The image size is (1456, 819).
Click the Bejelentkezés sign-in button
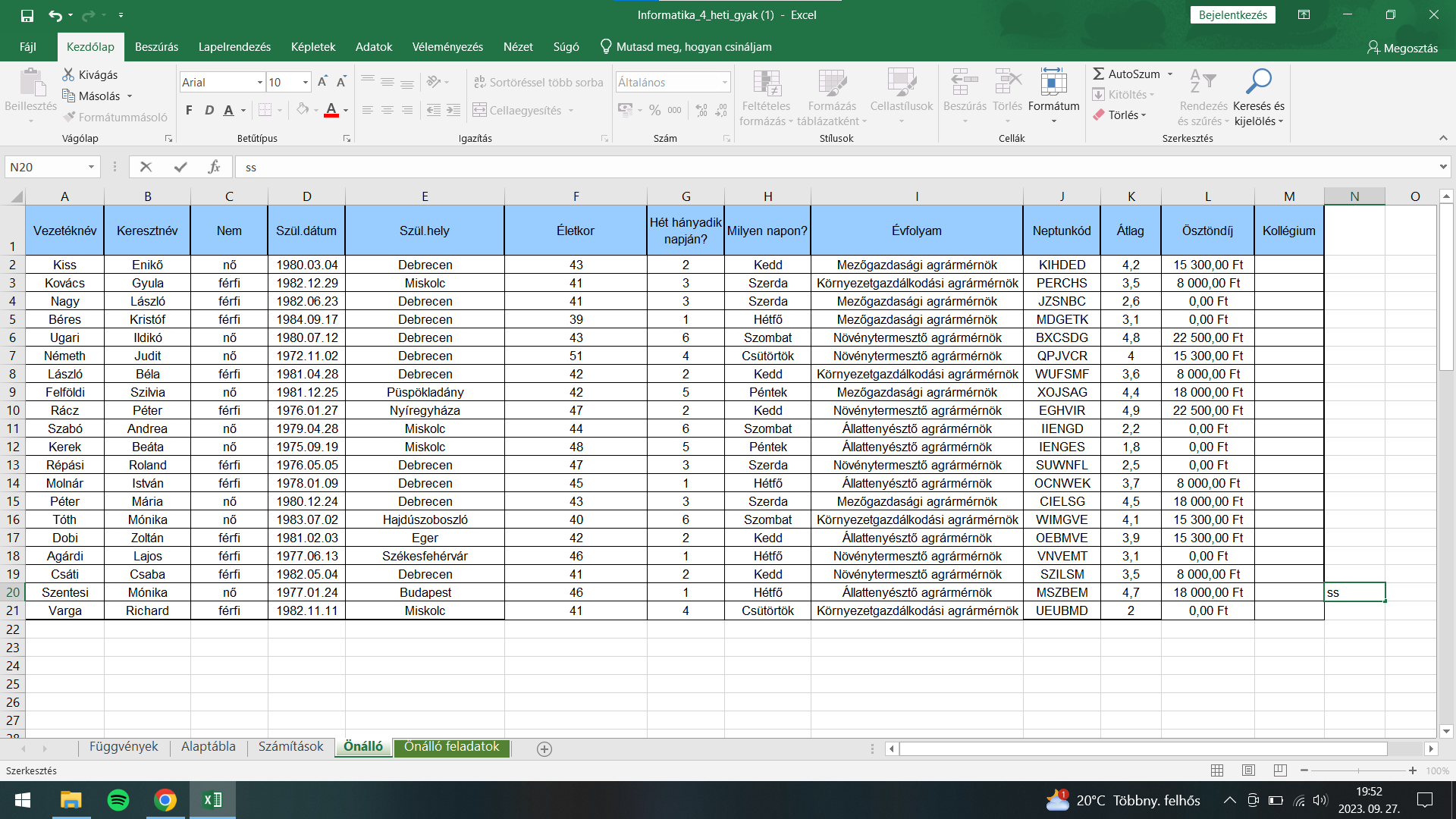click(x=1232, y=15)
